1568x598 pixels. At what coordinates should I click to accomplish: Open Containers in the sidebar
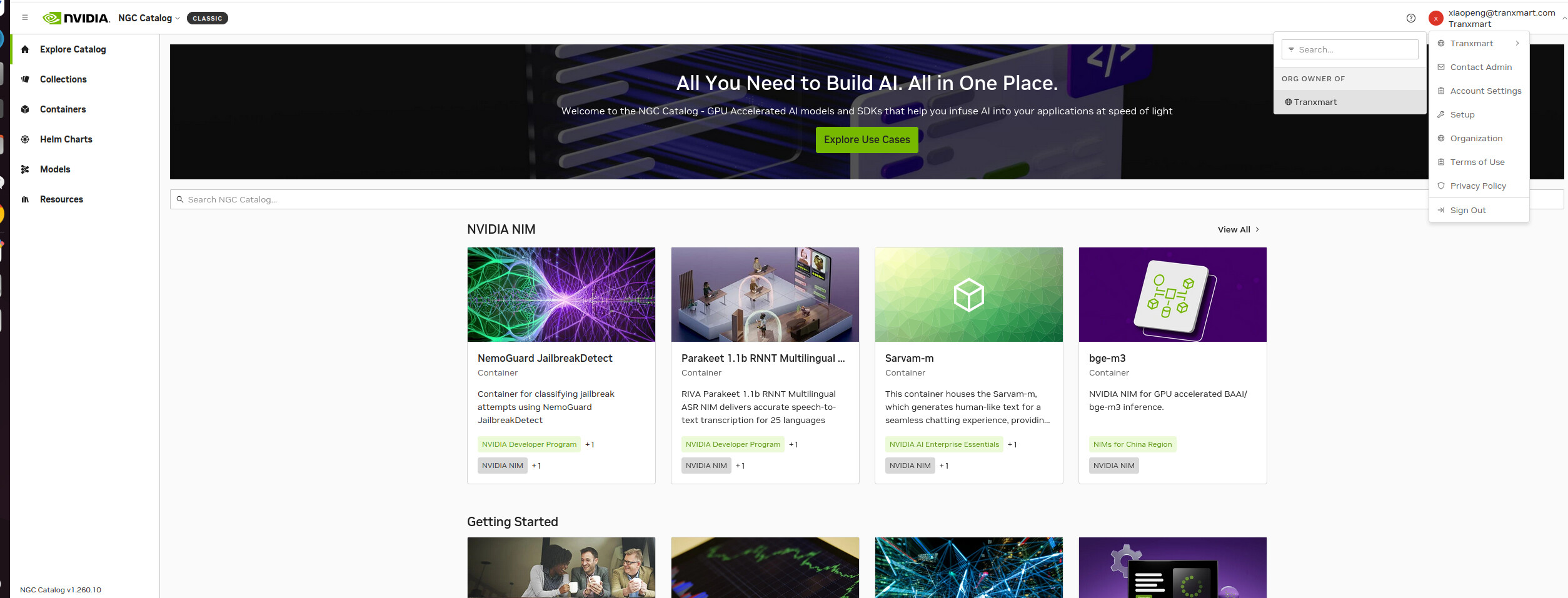coord(63,109)
